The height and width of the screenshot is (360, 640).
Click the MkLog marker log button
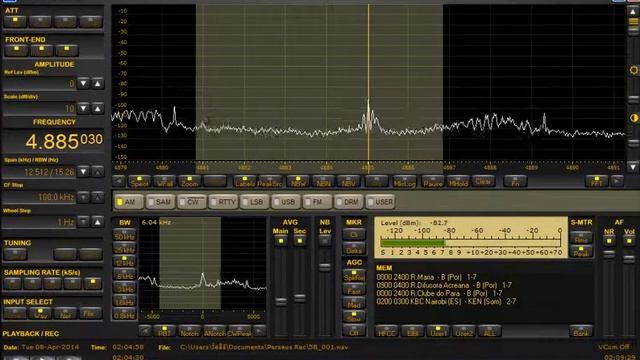click(404, 181)
